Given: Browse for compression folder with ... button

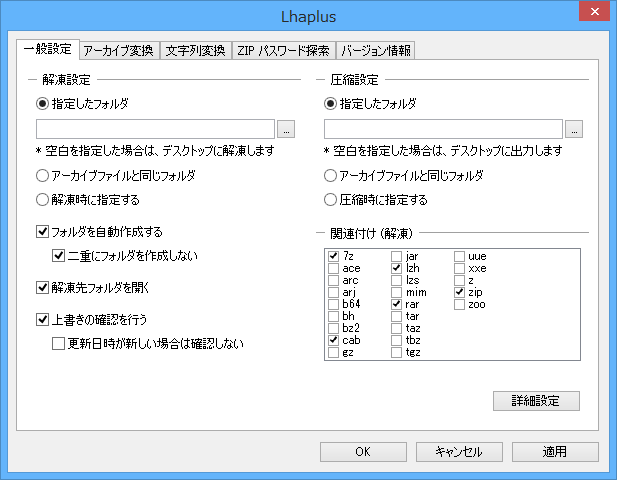Looking at the screenshot, I should [574, 129].
